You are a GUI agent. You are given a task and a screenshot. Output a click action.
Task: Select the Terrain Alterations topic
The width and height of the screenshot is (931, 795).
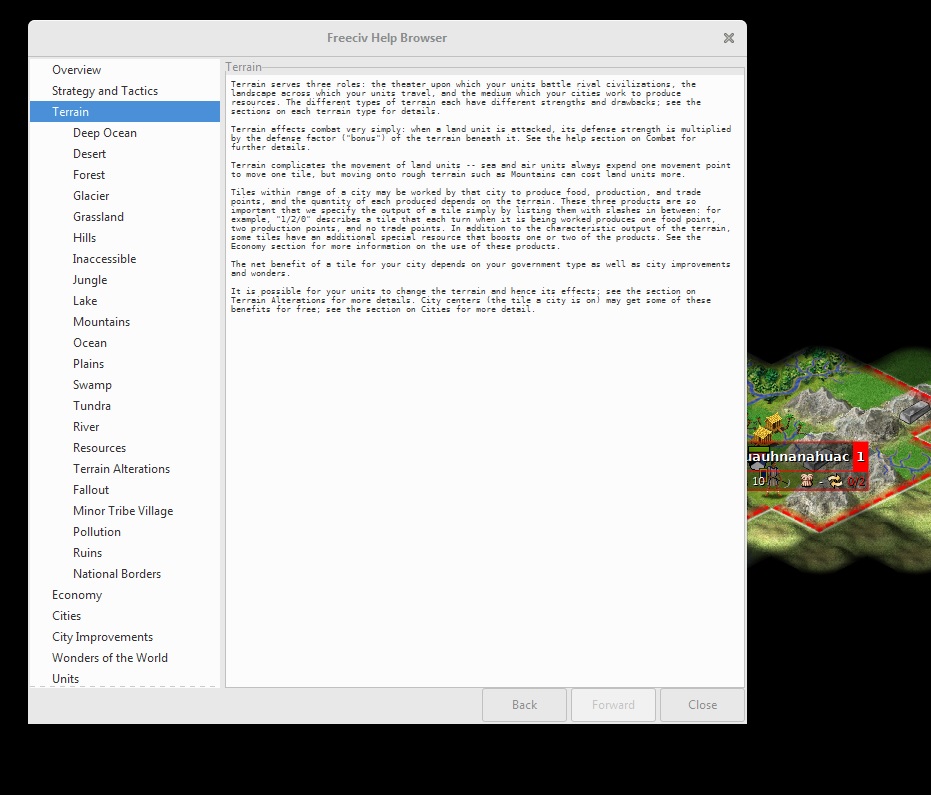pyautogui.click(x=121, y=469)
